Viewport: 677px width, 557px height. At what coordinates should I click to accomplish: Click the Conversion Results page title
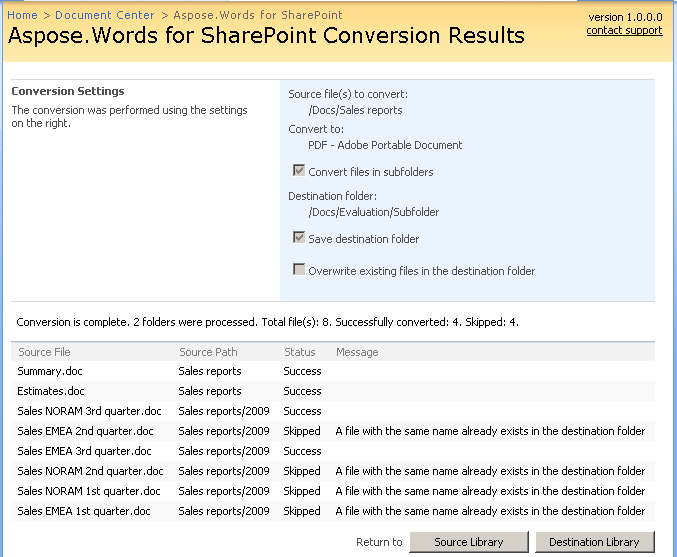click(266, 35)
